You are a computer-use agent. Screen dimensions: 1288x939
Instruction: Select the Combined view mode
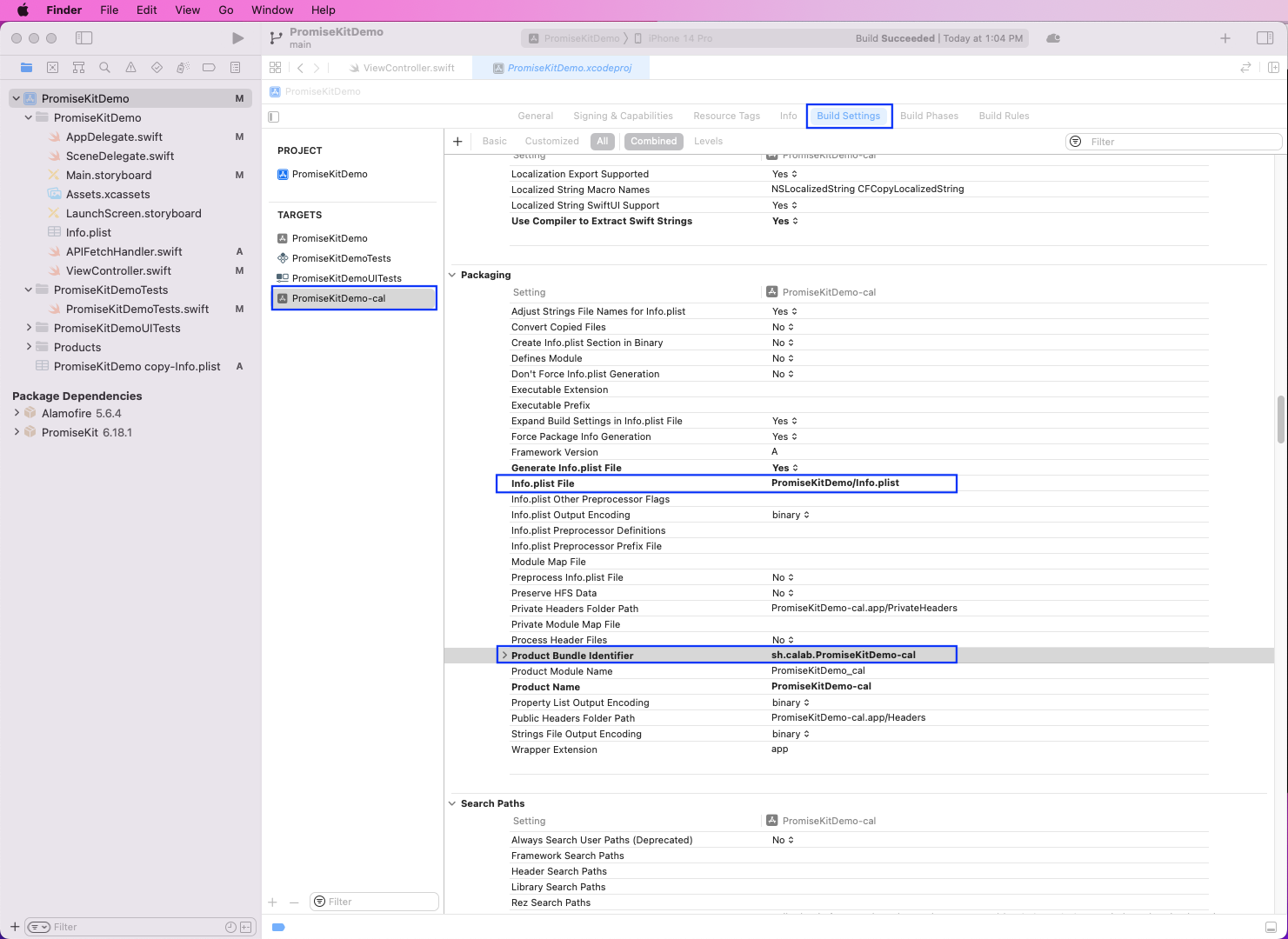654,142
